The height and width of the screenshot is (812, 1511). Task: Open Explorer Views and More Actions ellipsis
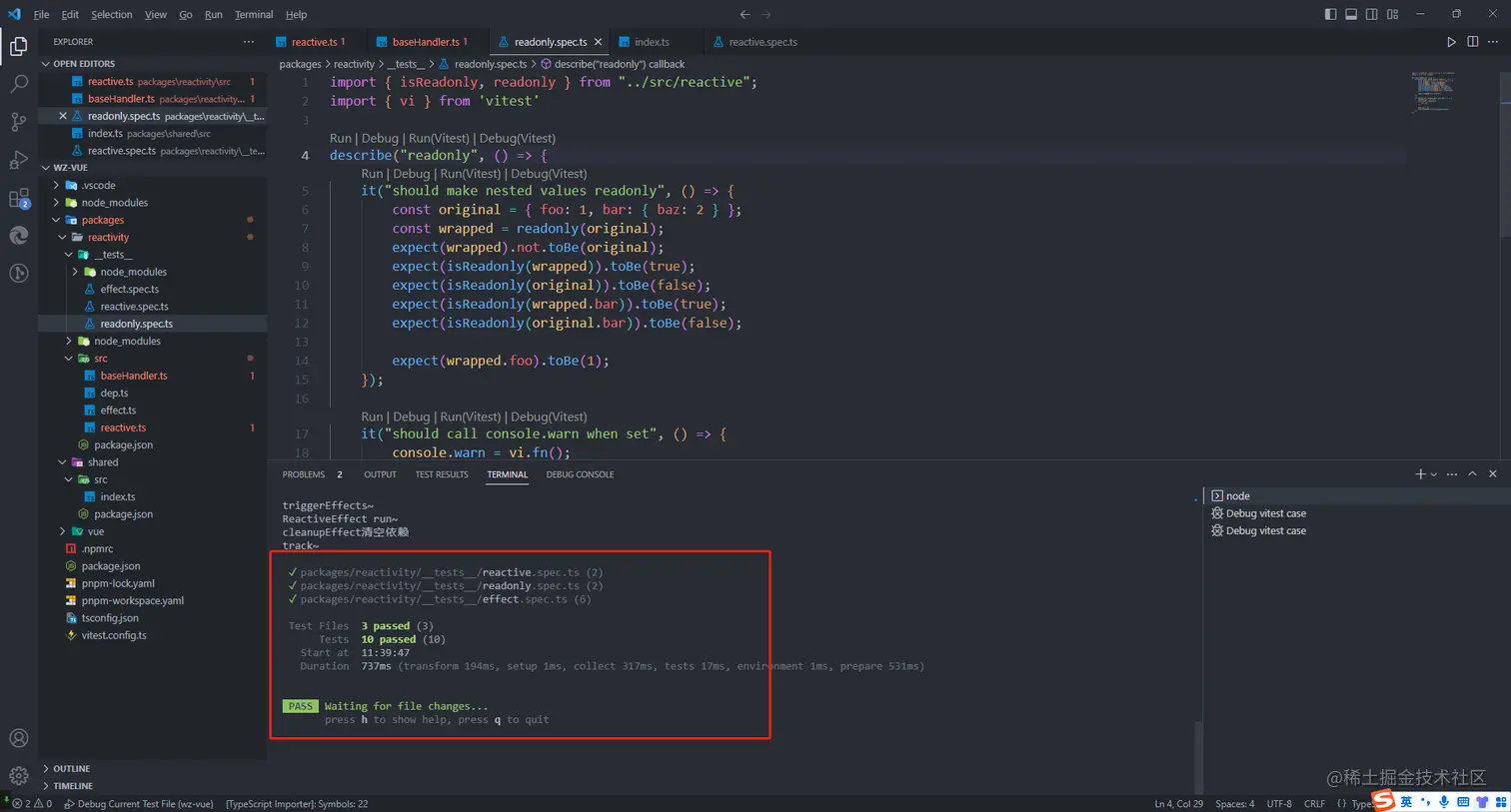[x=248, y=42]
